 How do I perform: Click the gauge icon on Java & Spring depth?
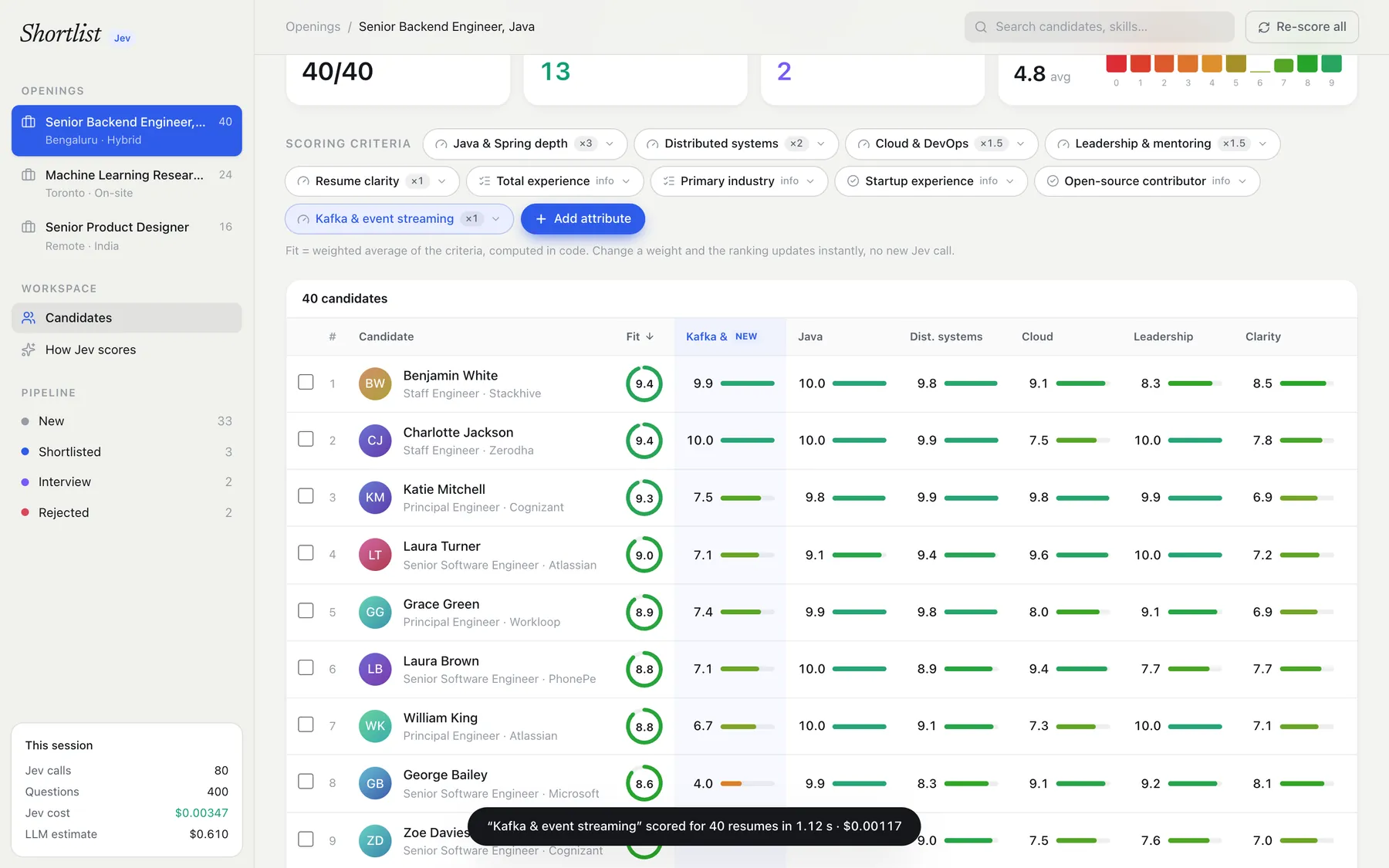(441, 144)
